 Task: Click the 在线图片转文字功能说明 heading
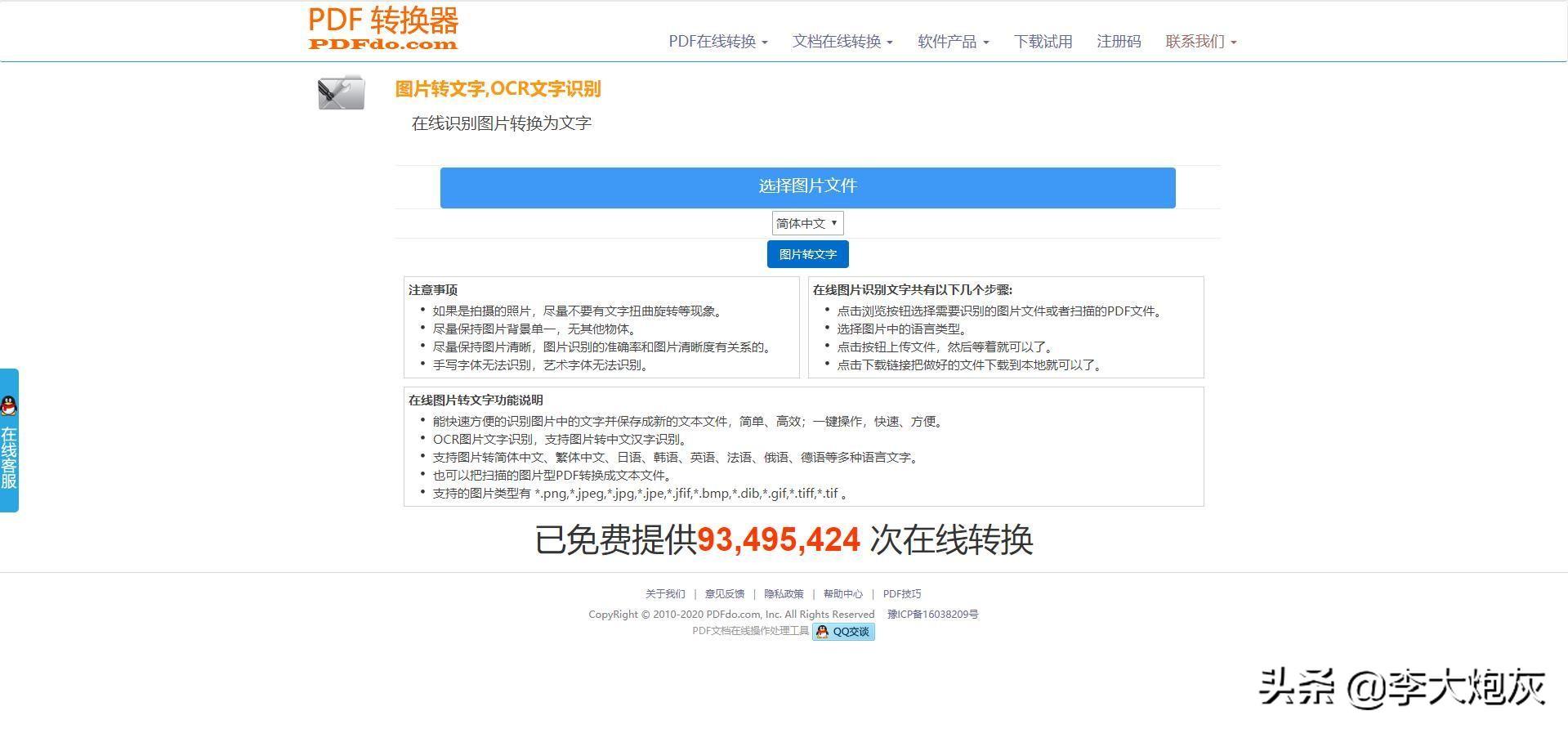pyautogui.click(x=476, y=400)
